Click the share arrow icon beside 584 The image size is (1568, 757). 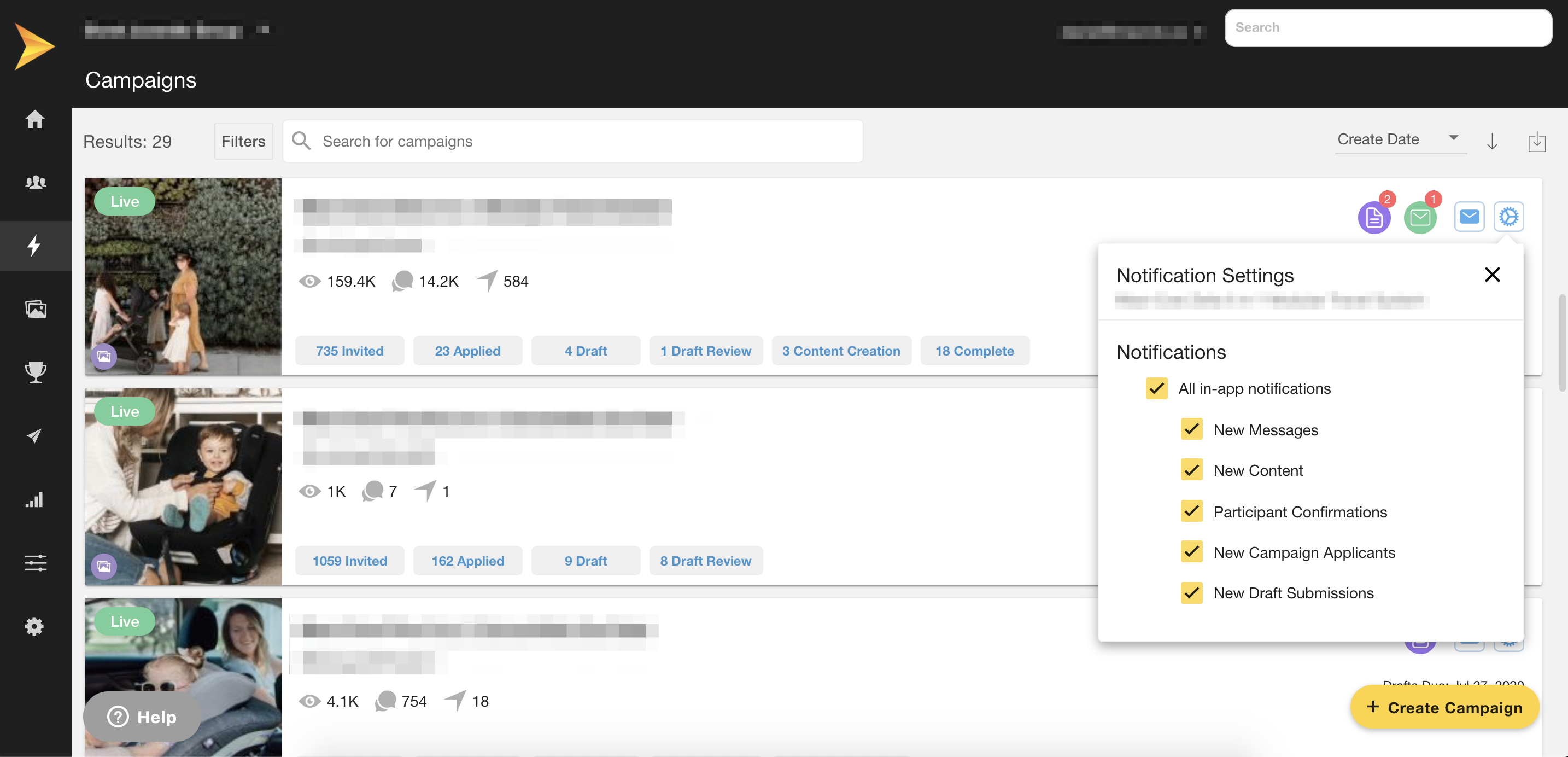click(487, 280)
